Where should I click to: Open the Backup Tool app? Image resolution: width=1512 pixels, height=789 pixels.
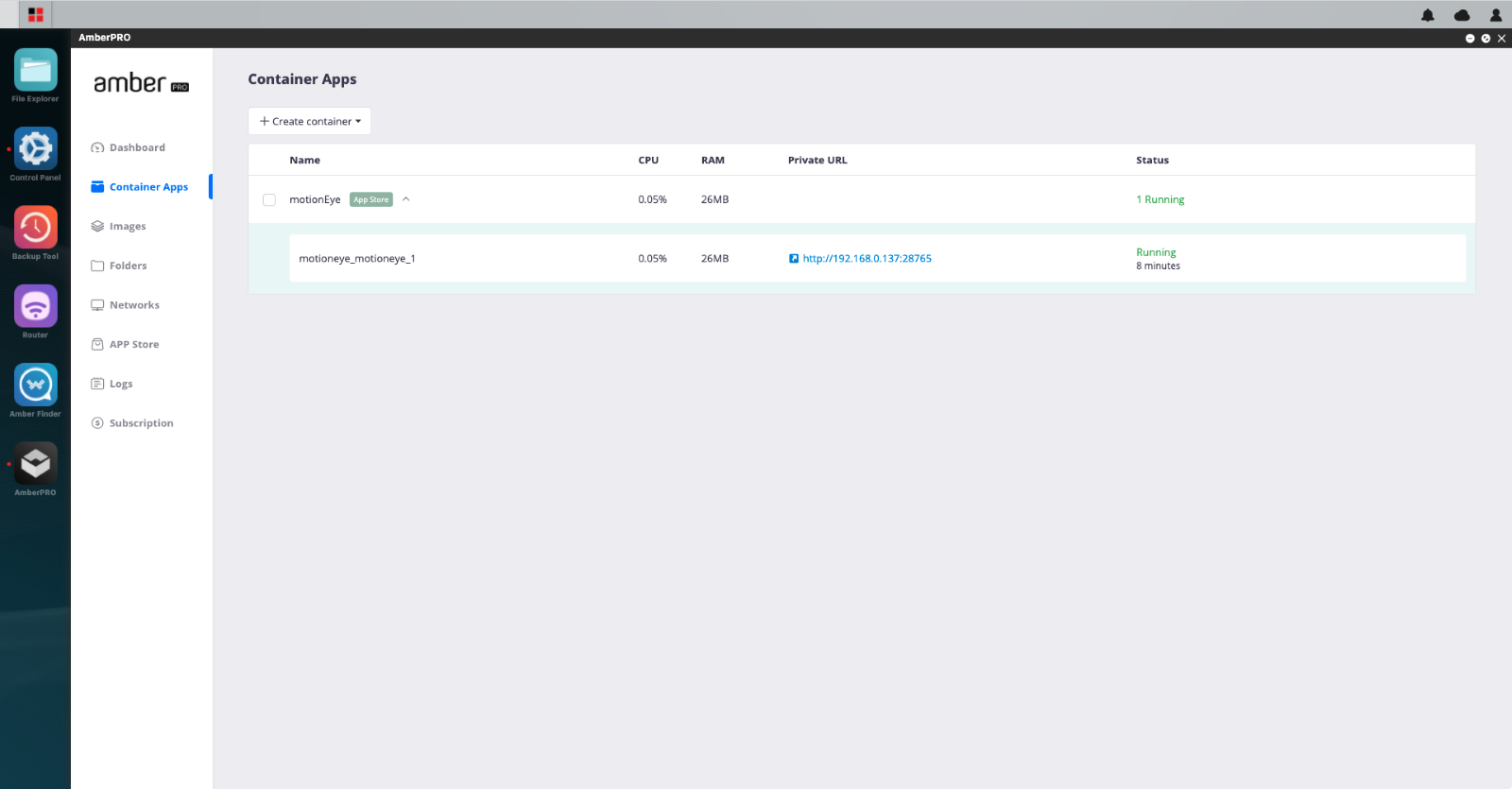pyautogui.click(x=35, y=228)
